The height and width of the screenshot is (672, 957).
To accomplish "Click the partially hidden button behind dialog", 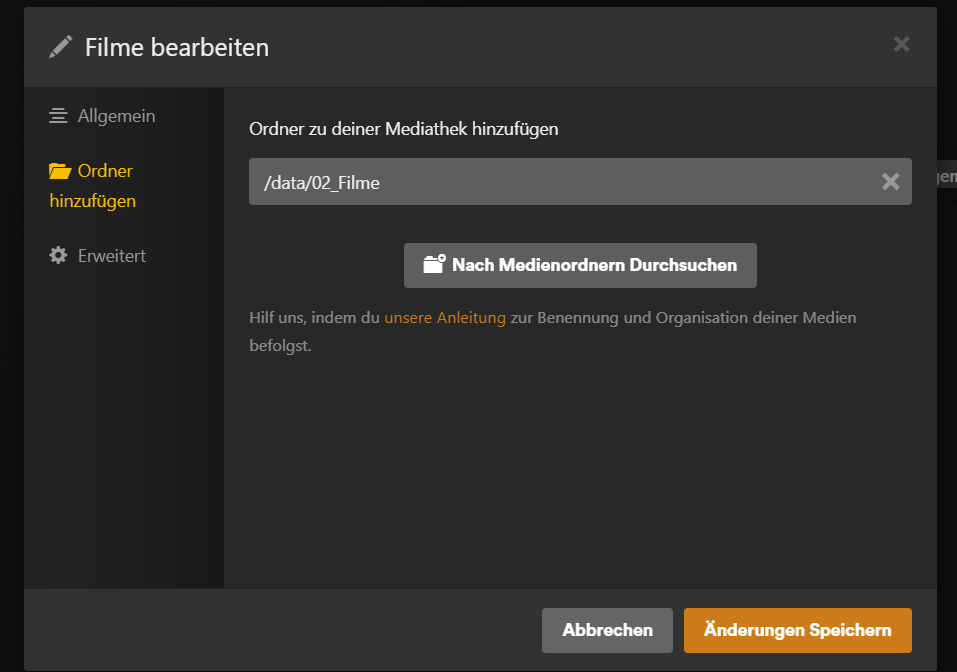I will click(x=947, y=176).
